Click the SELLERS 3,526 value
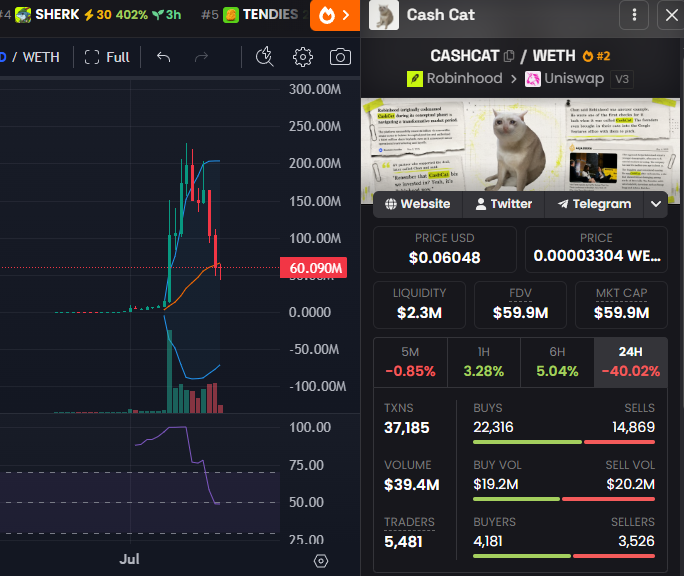684x576 pixels. pos(636,541)
